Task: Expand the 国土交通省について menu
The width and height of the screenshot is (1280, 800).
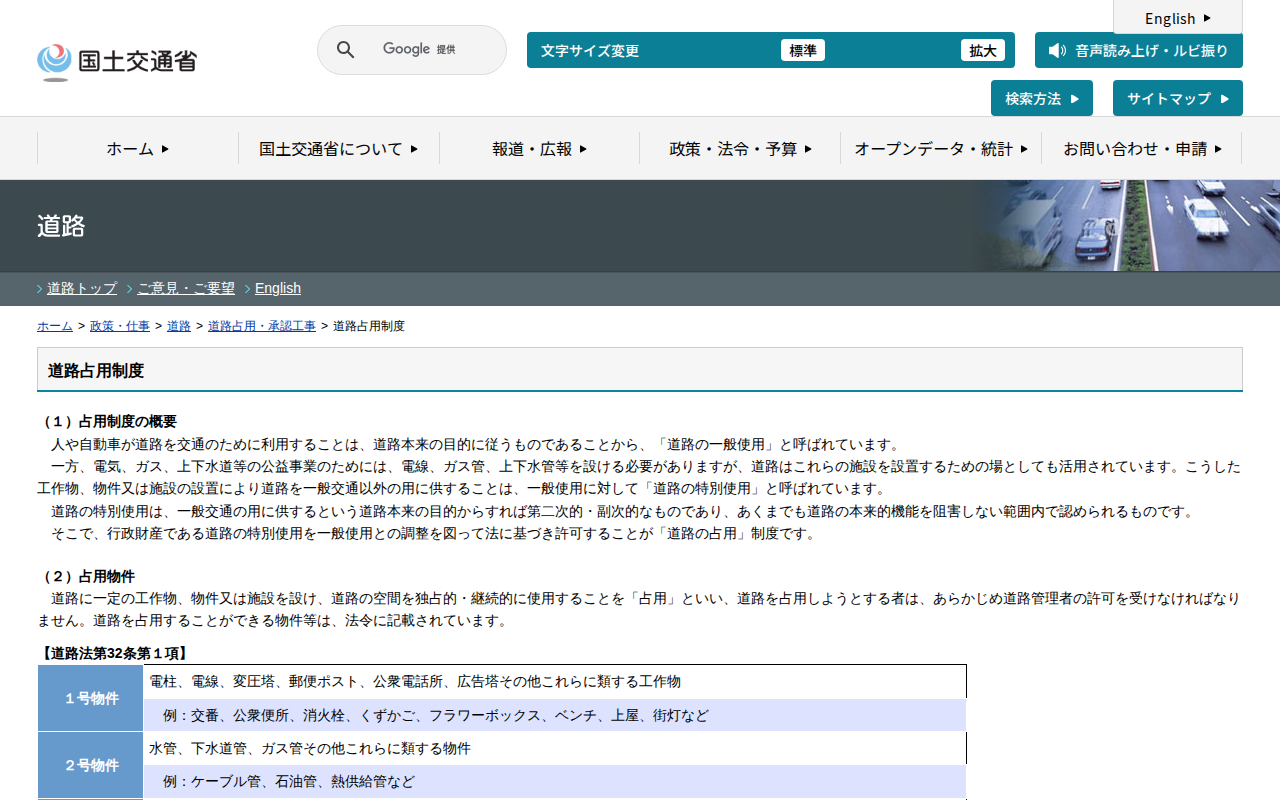Action: pos(338,148)
